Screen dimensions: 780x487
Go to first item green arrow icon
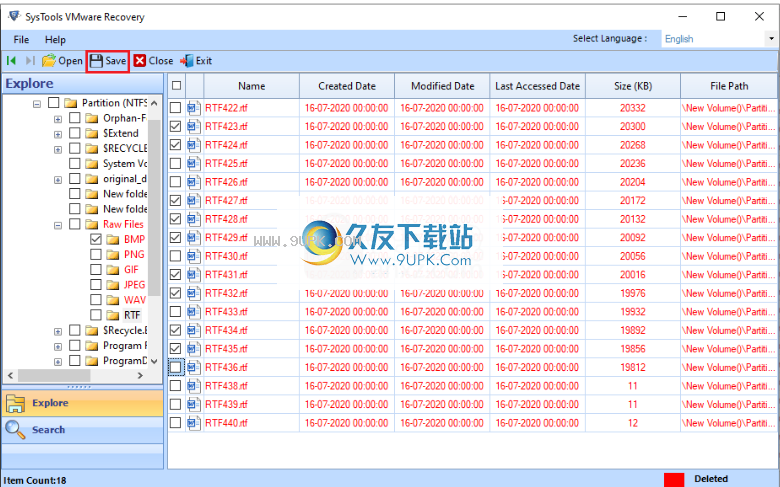coord(11,61)
